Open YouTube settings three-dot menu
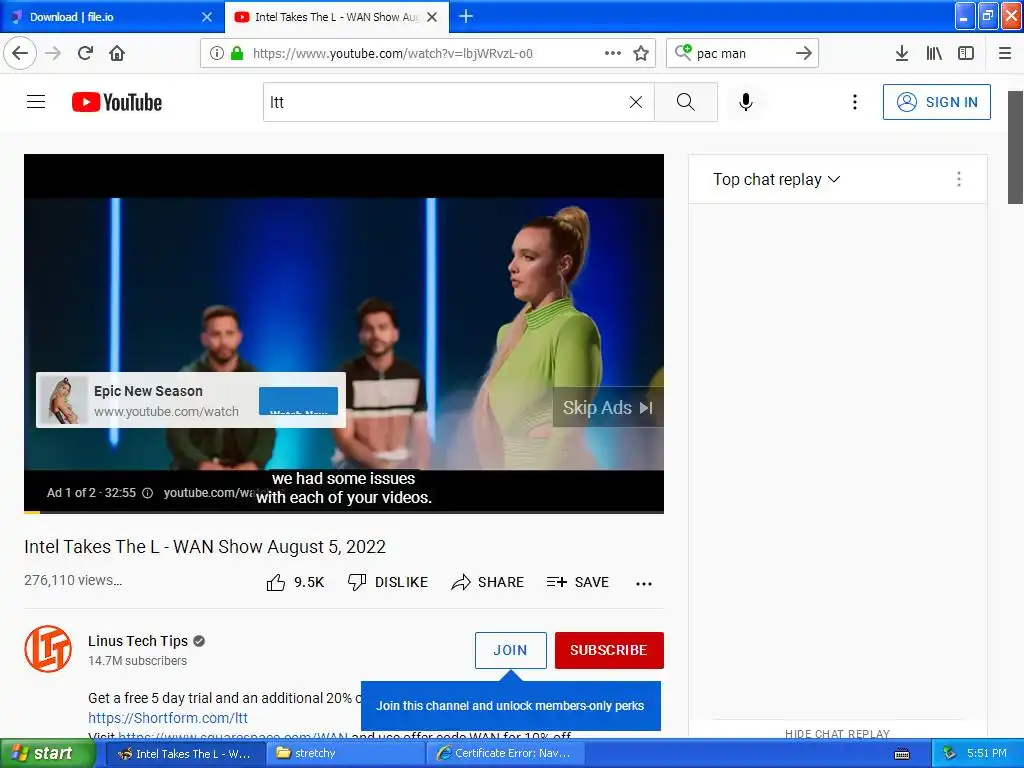Image resolution: width=1024 pixels, height=768 pixels. click(854, 102)
